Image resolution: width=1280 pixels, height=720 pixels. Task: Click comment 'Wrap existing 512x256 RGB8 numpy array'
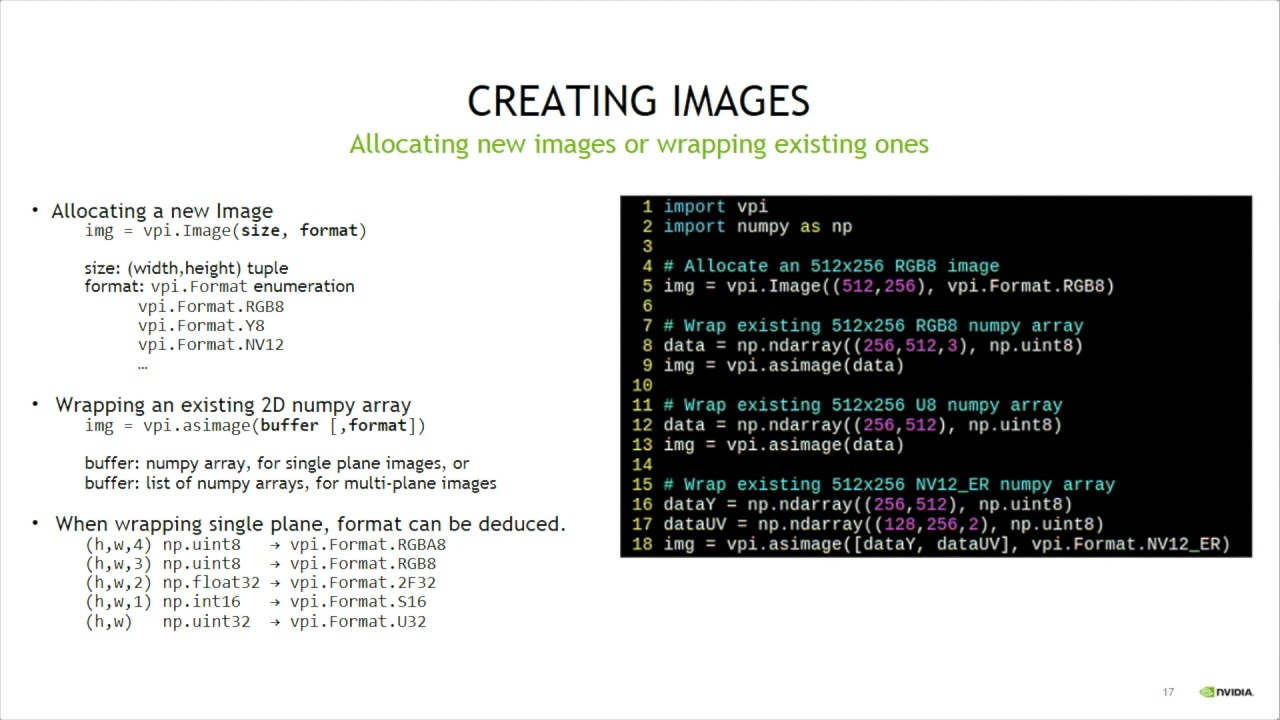pyautogui.click(x=873, y=326)
